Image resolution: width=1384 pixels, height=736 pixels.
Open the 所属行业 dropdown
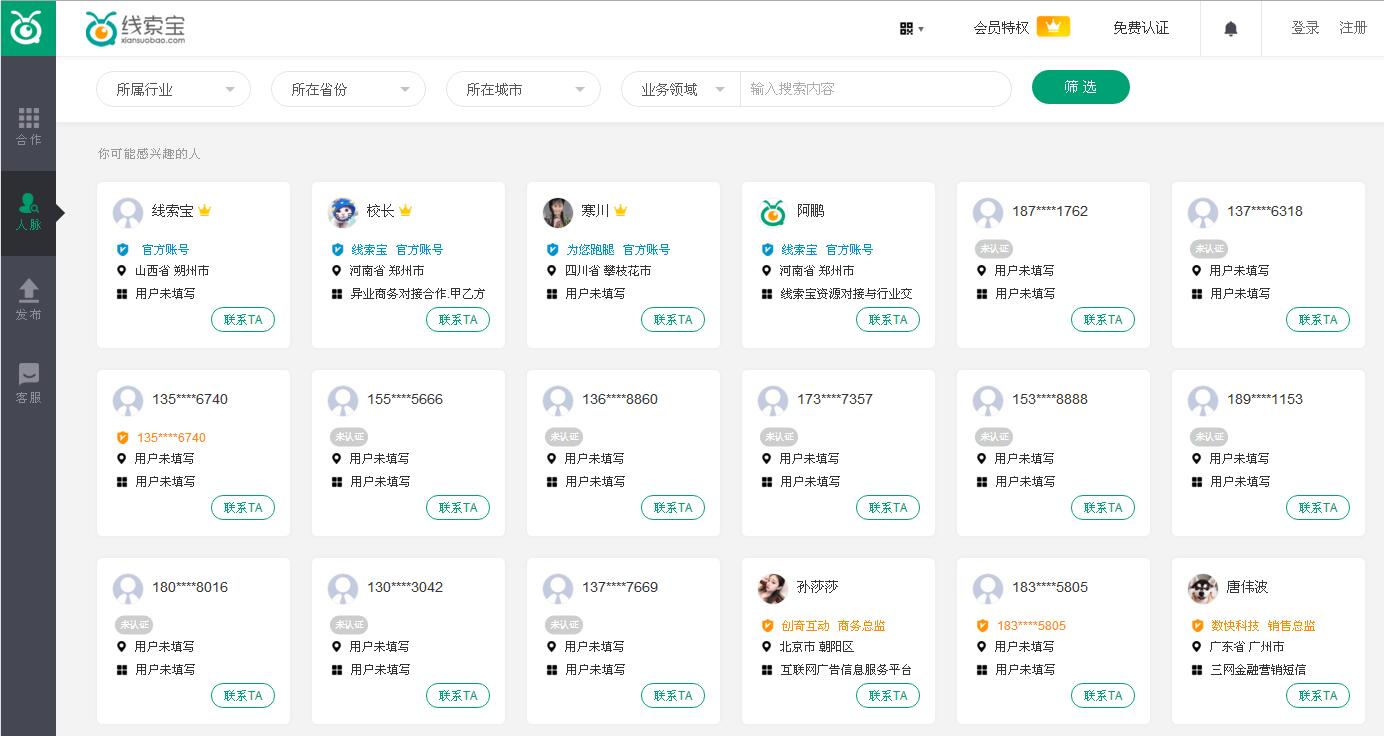[x=173, y=88]
